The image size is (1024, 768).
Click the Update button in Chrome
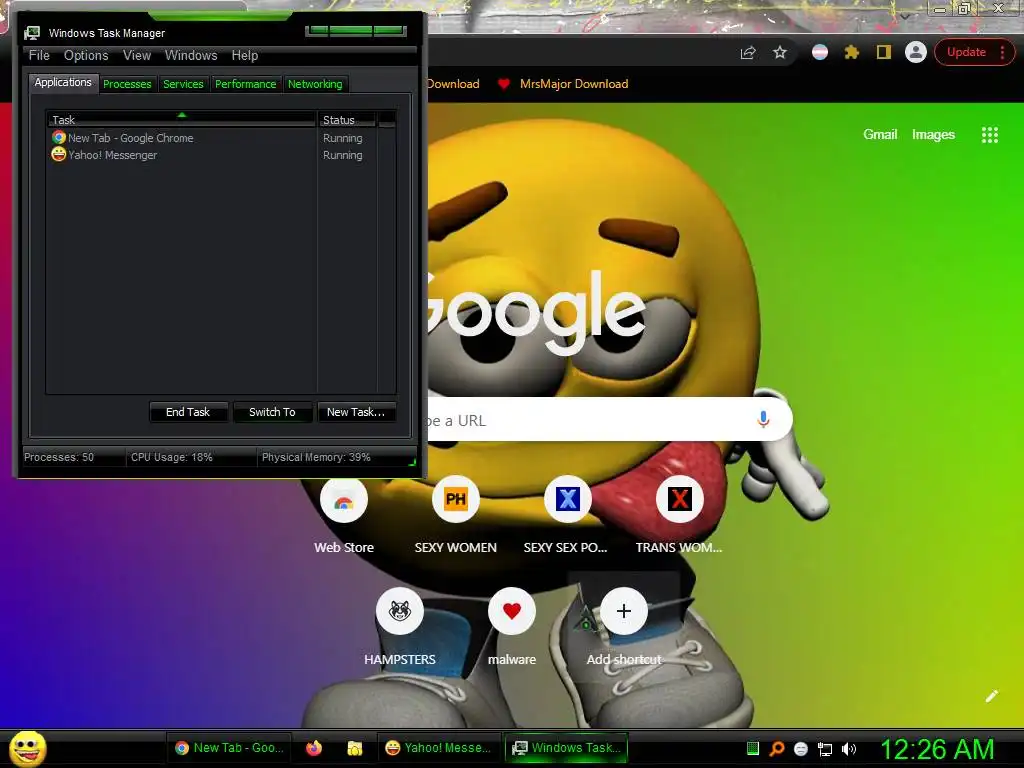[966, 52]
